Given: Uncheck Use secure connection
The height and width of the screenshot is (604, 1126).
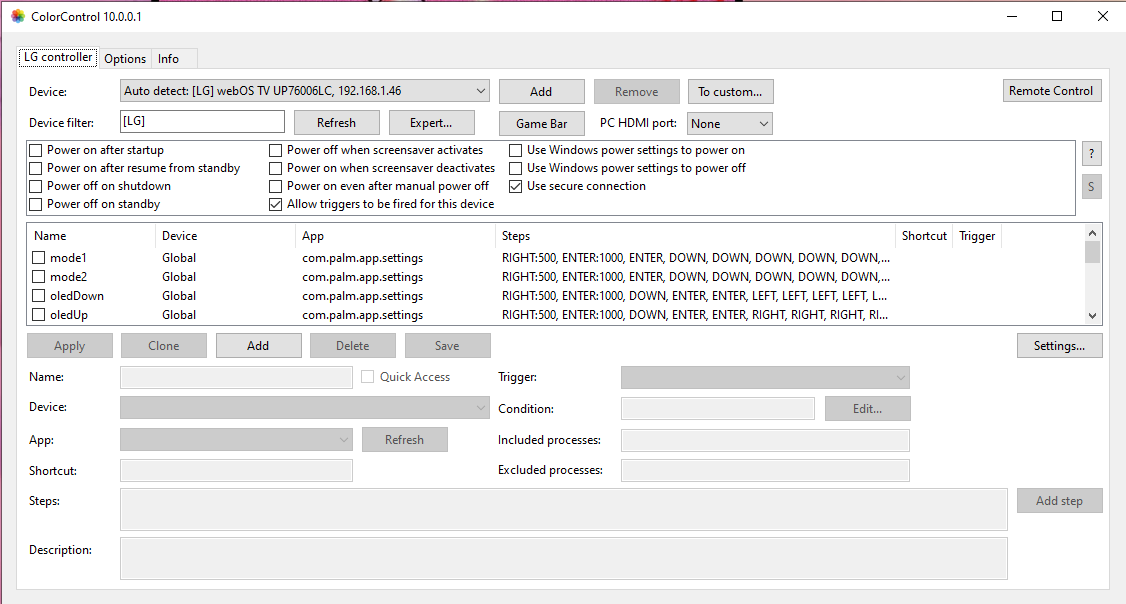Looking at the screenshot, I should (x=516, y=186).
